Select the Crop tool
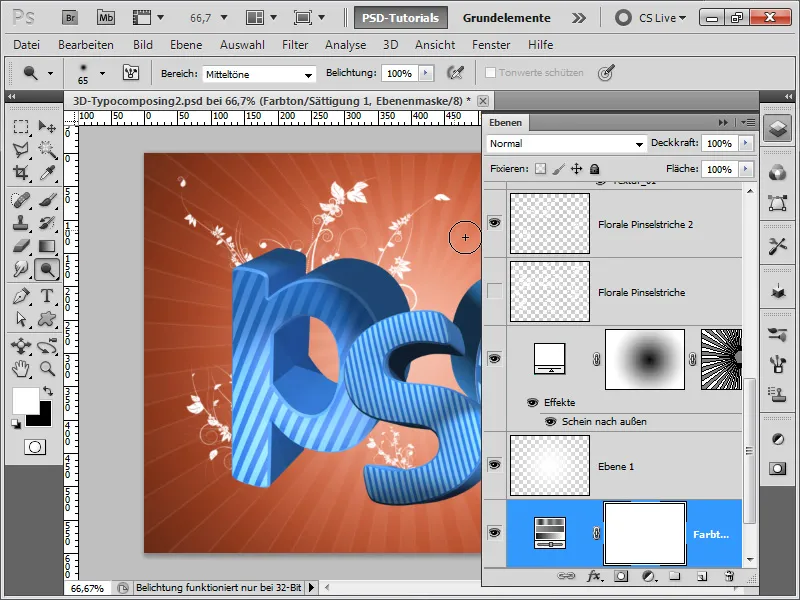The image size is (800, 600). coord(21,173)
